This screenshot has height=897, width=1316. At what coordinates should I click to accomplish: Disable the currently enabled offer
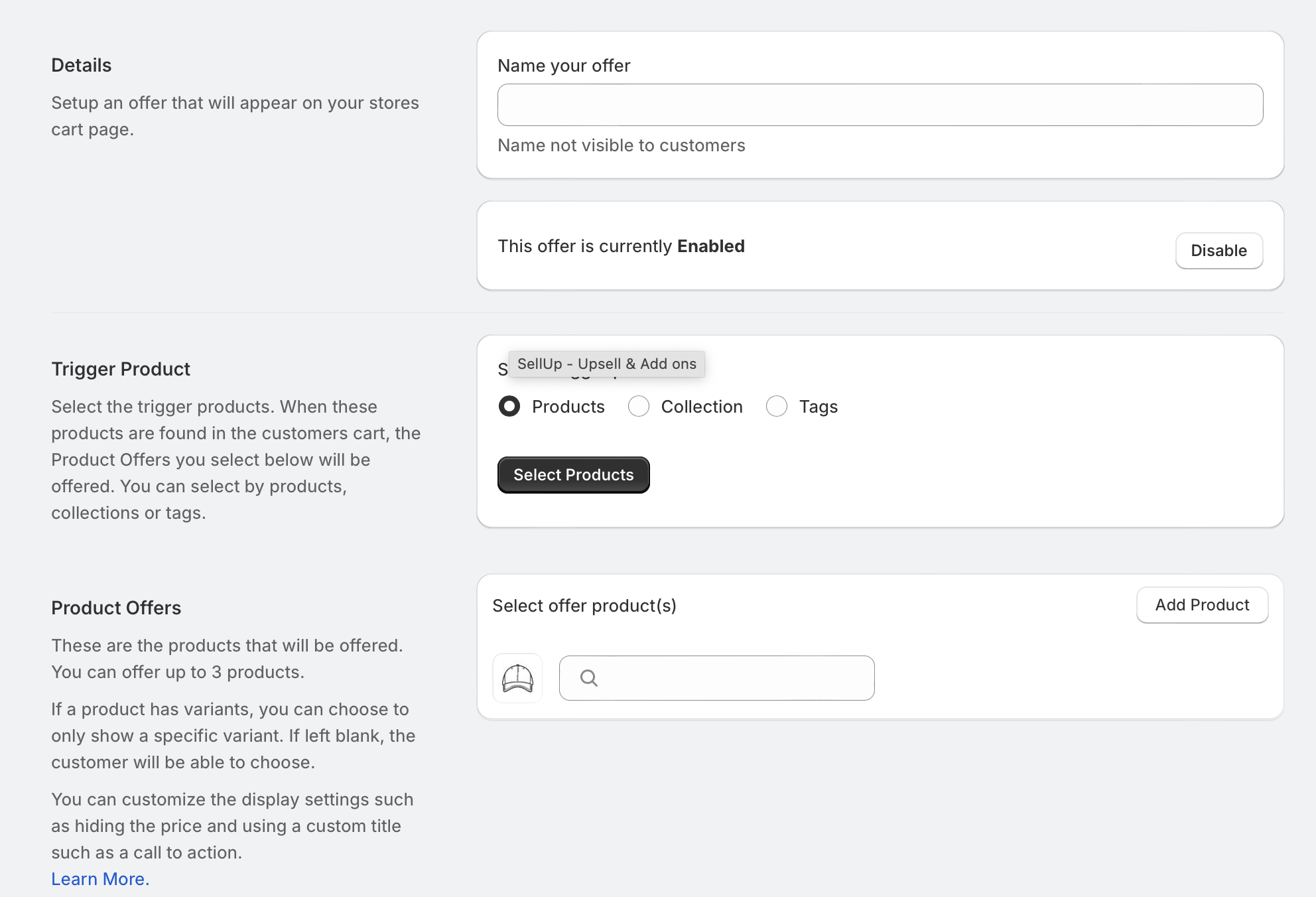click(1218, 251)
